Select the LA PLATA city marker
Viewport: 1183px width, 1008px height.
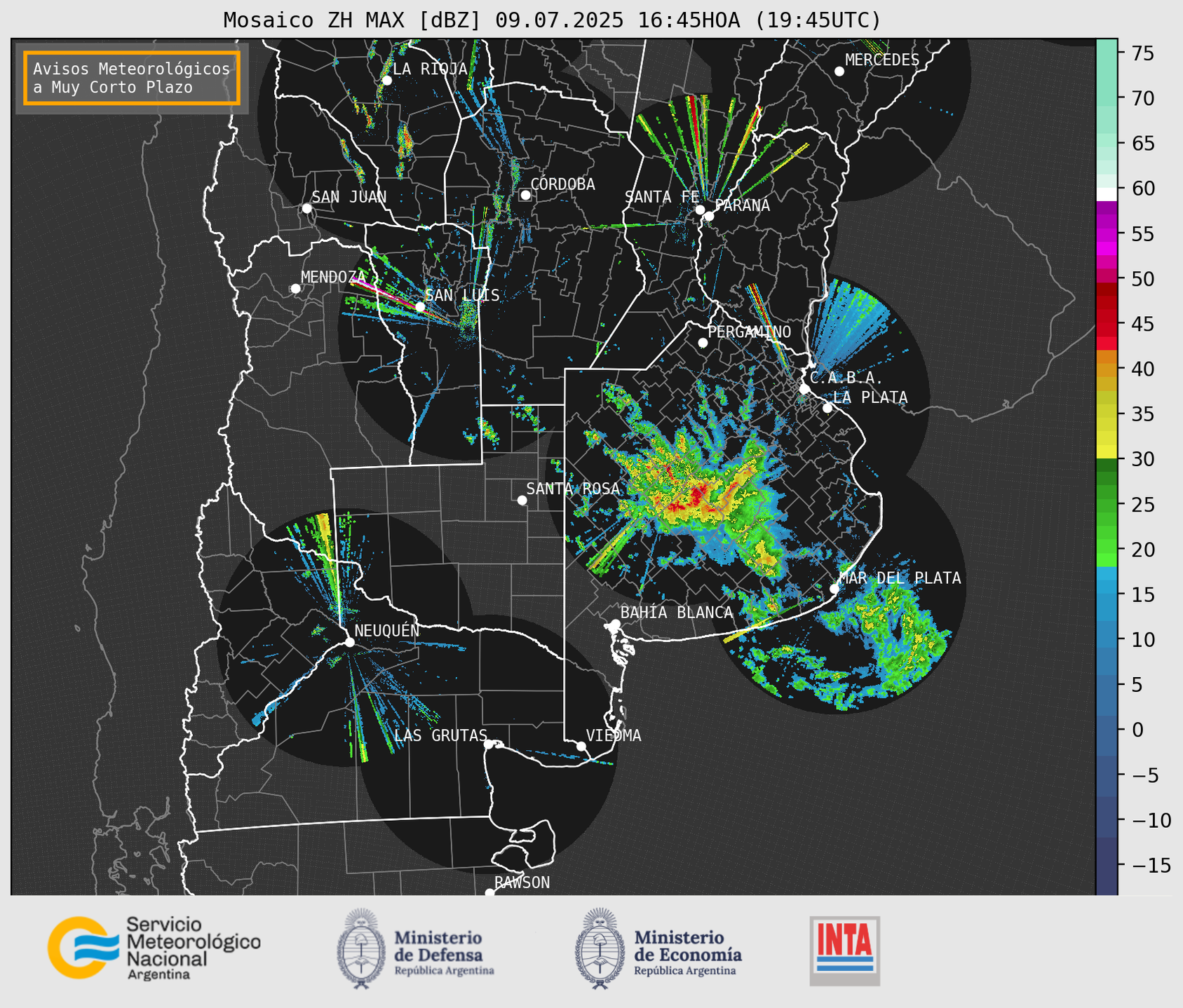[x=827, y=408]
